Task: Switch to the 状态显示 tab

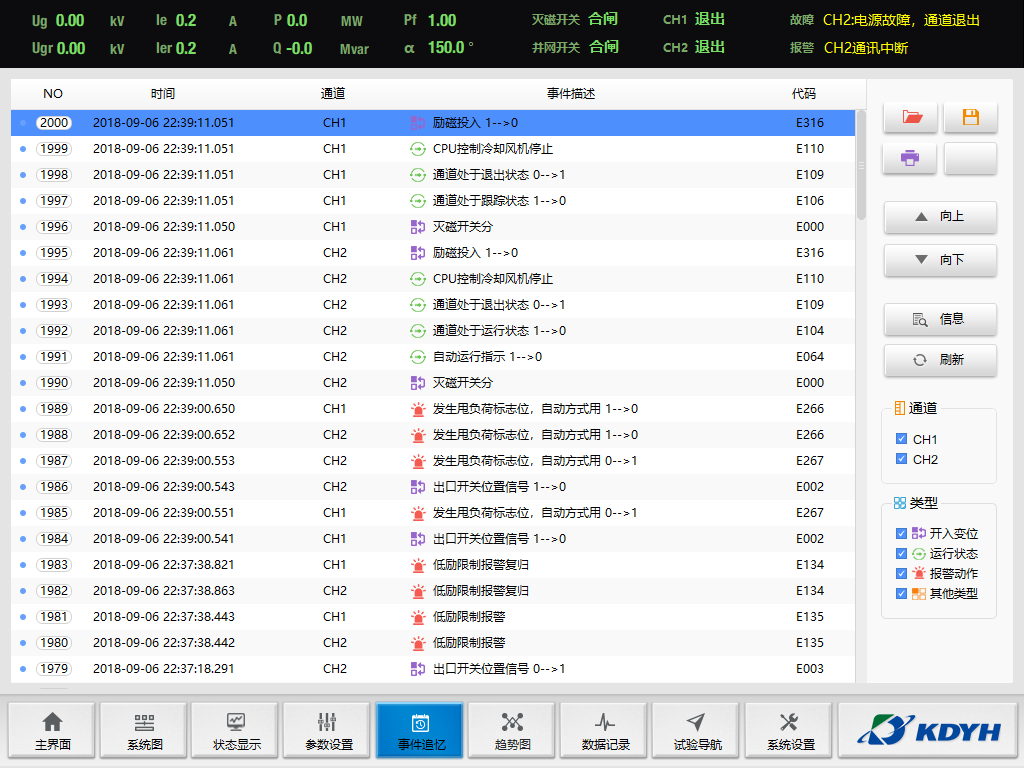Action: 236,730
